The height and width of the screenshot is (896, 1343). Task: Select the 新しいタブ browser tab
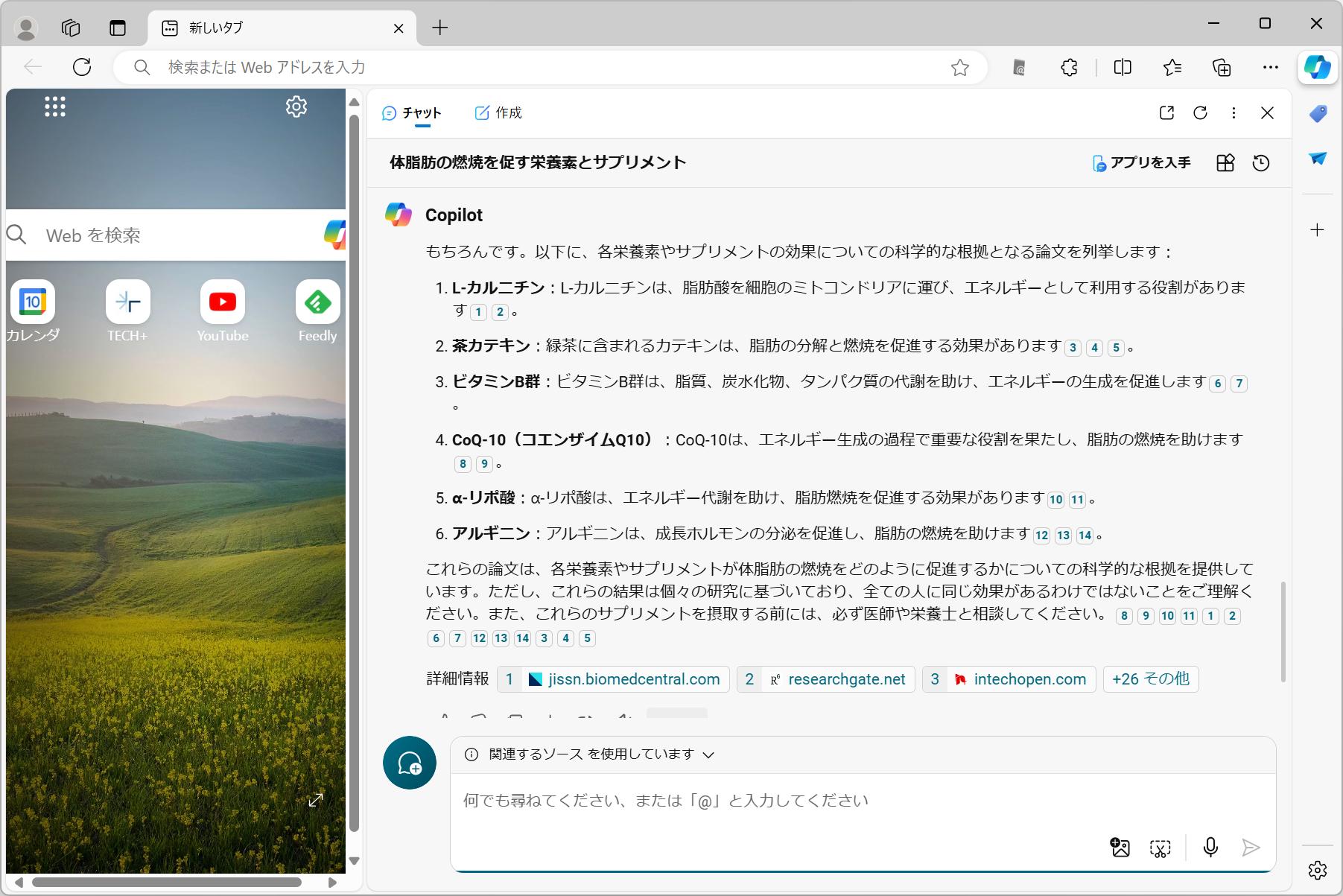point(283,28)
